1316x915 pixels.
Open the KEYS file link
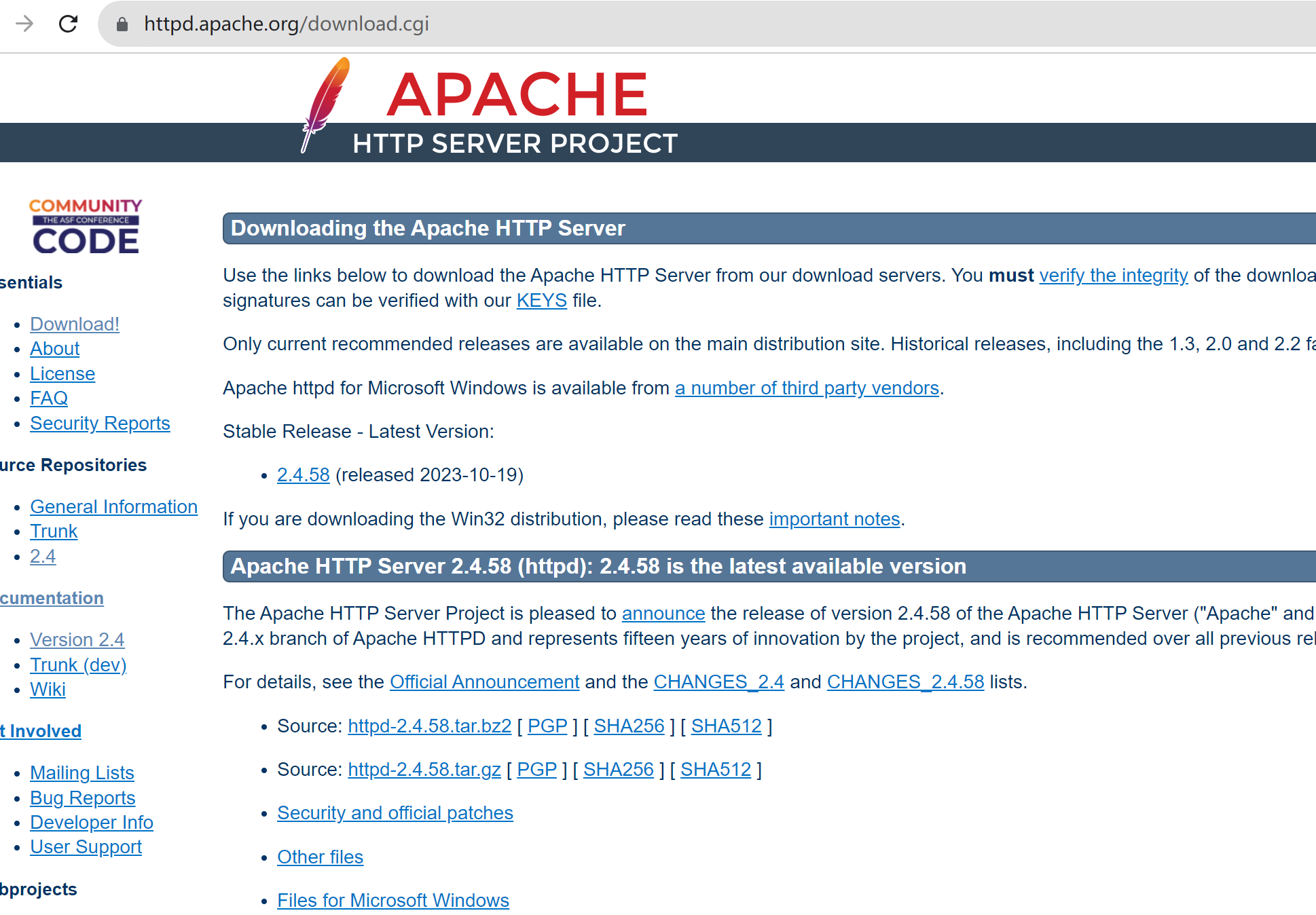coord(541,301)
